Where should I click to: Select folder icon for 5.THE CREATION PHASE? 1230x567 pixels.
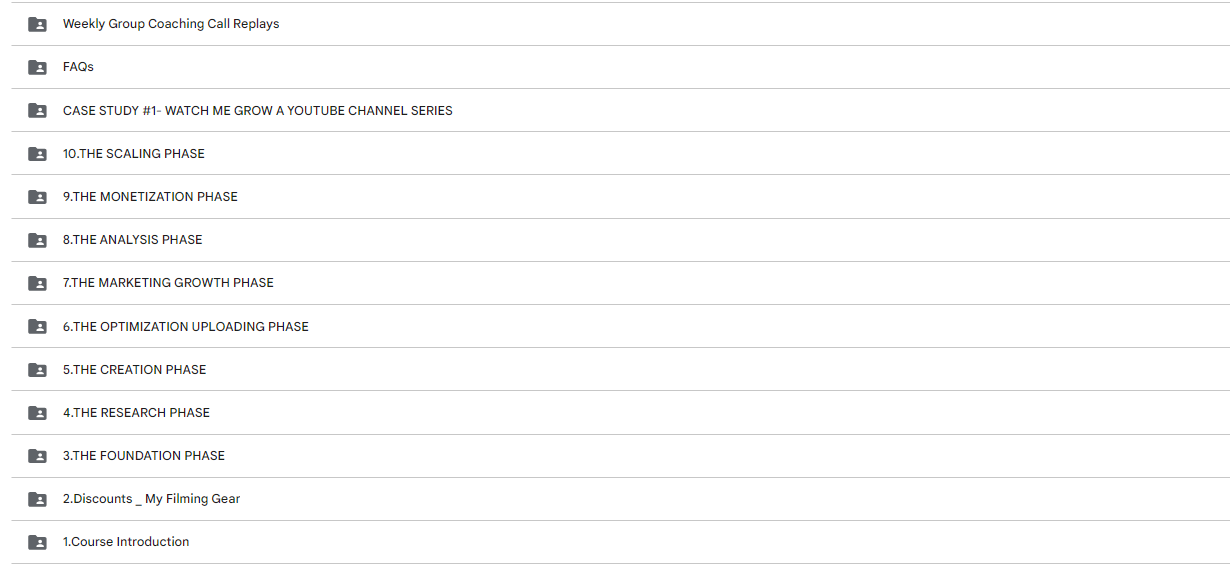[x=37, y=370]
